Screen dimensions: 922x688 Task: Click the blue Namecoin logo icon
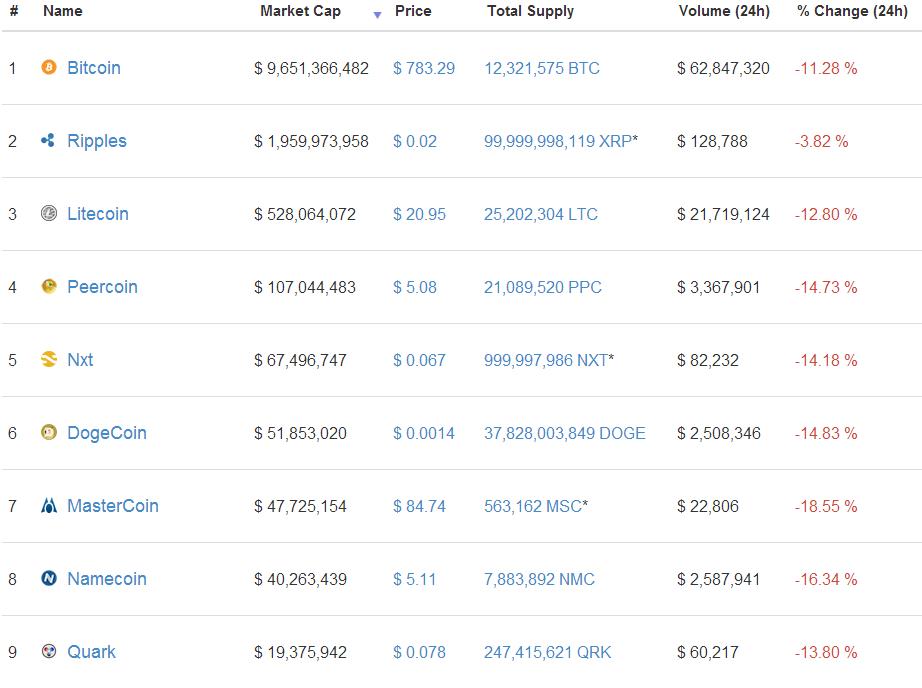click(49, 578)
